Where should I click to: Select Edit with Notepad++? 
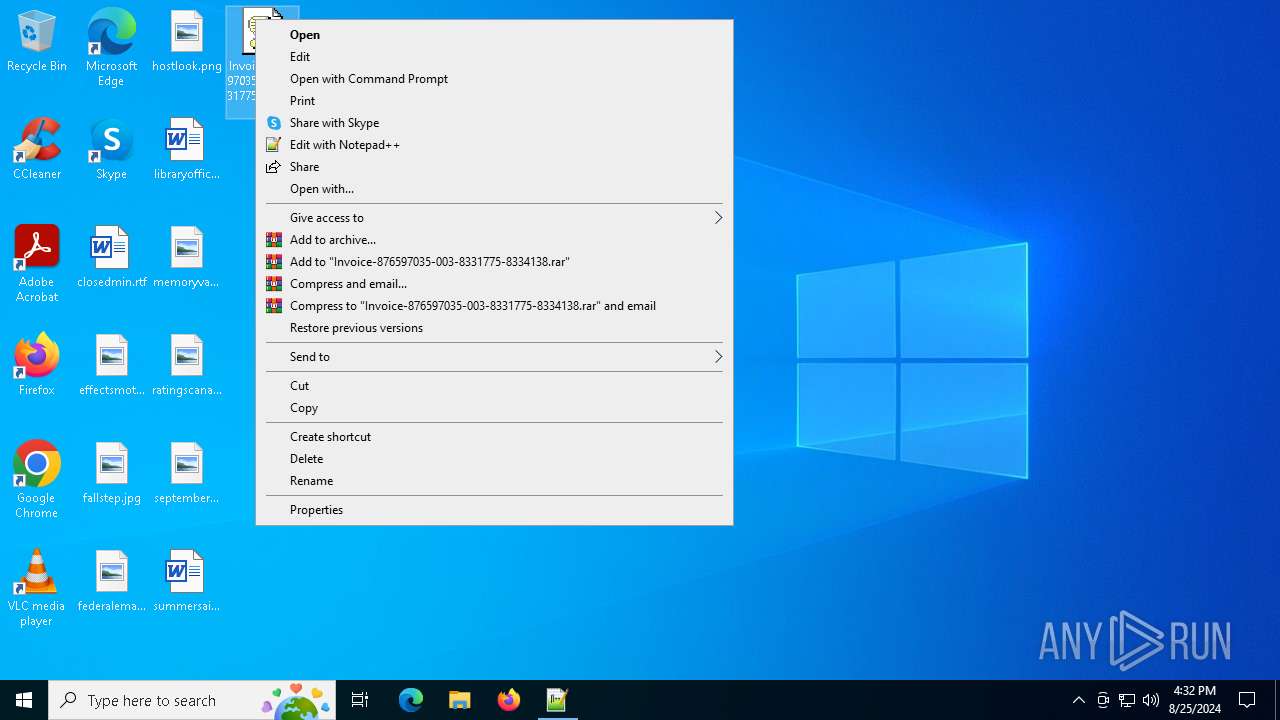pyautogui.click(x=494, y=145)
